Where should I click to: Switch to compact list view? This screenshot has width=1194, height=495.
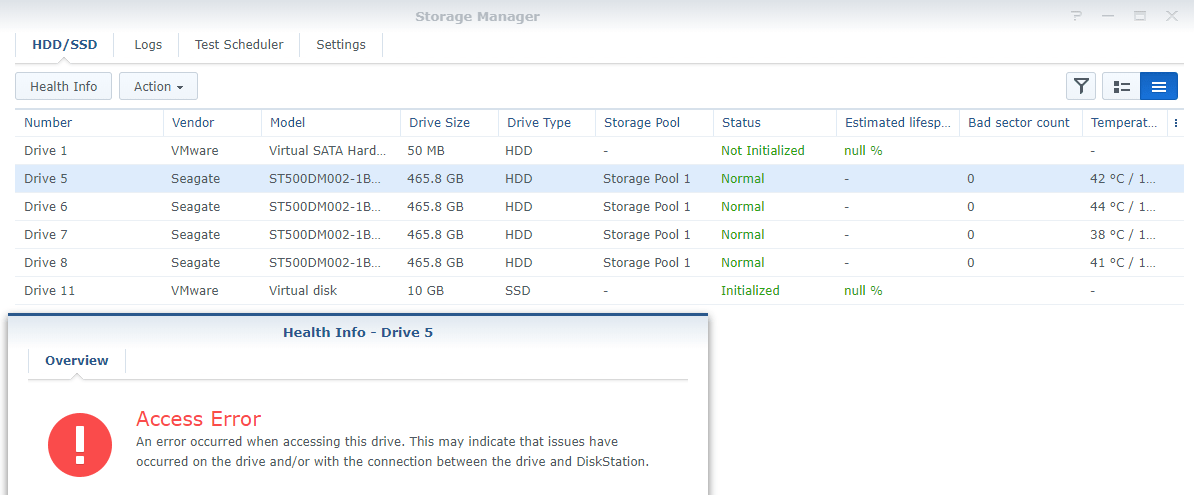point(1158,87)
